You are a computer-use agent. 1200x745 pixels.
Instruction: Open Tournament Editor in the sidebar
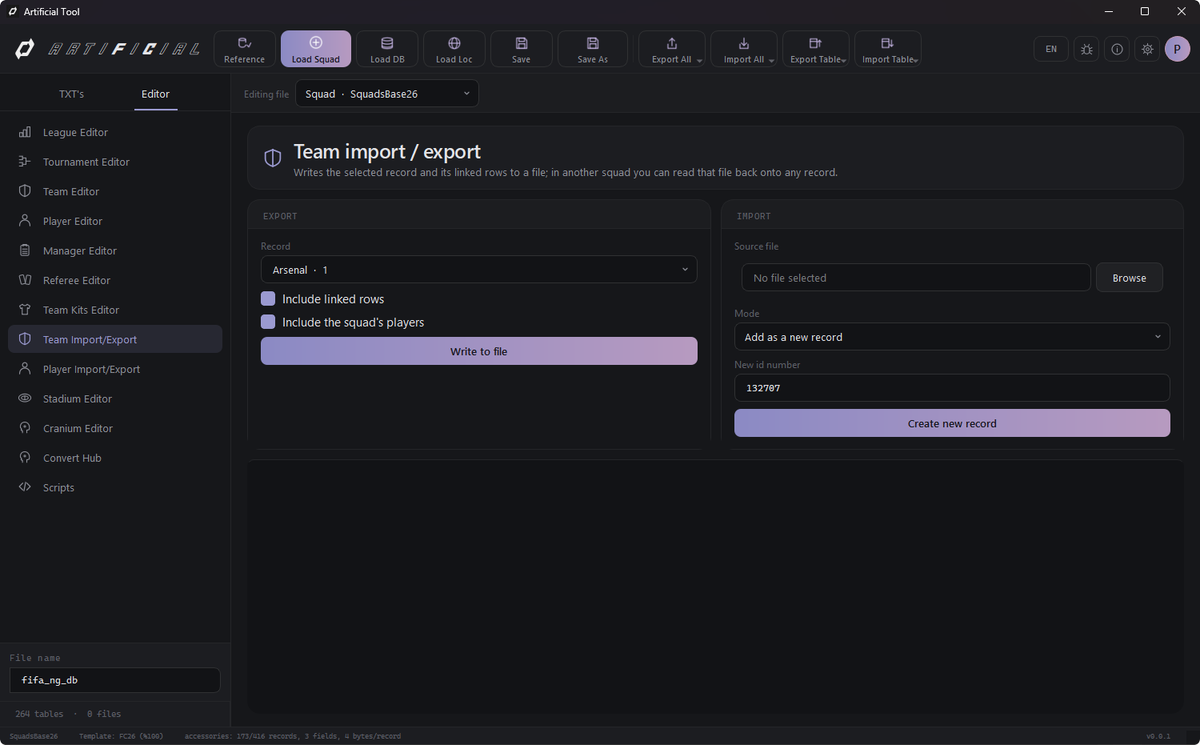tap(115, 162)
